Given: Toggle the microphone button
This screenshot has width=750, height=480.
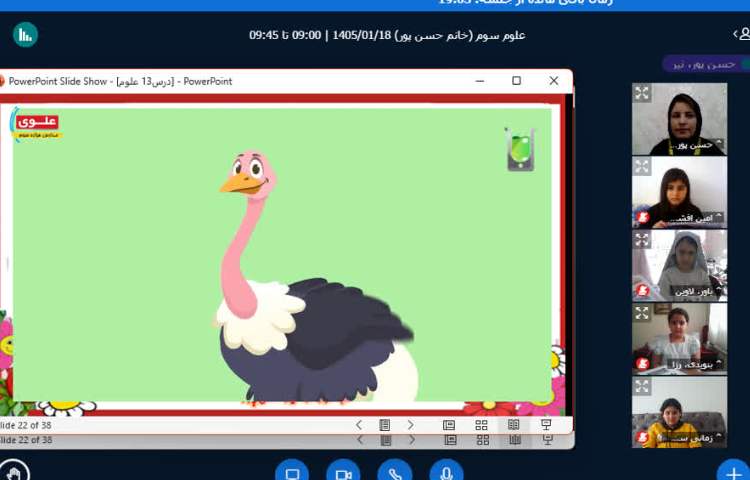Looking at the screenshot, I should coord(446,471).
